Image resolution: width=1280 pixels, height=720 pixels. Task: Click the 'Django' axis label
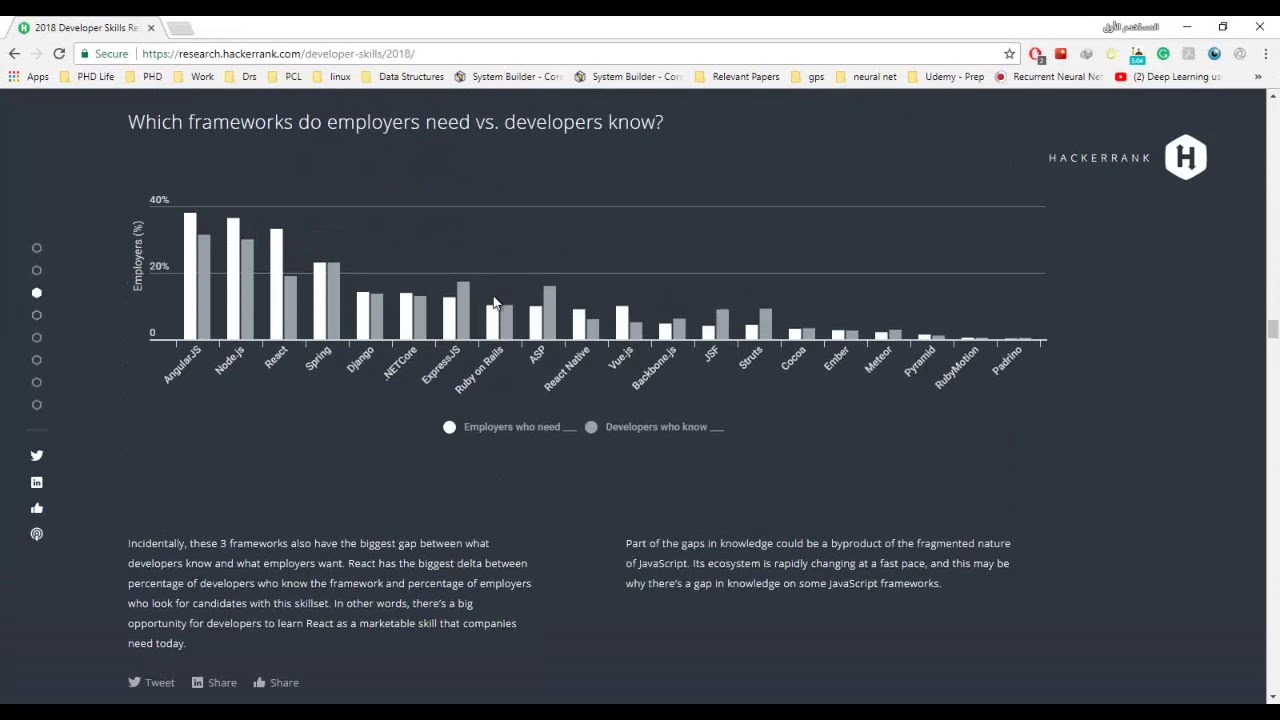coord(360,359)
